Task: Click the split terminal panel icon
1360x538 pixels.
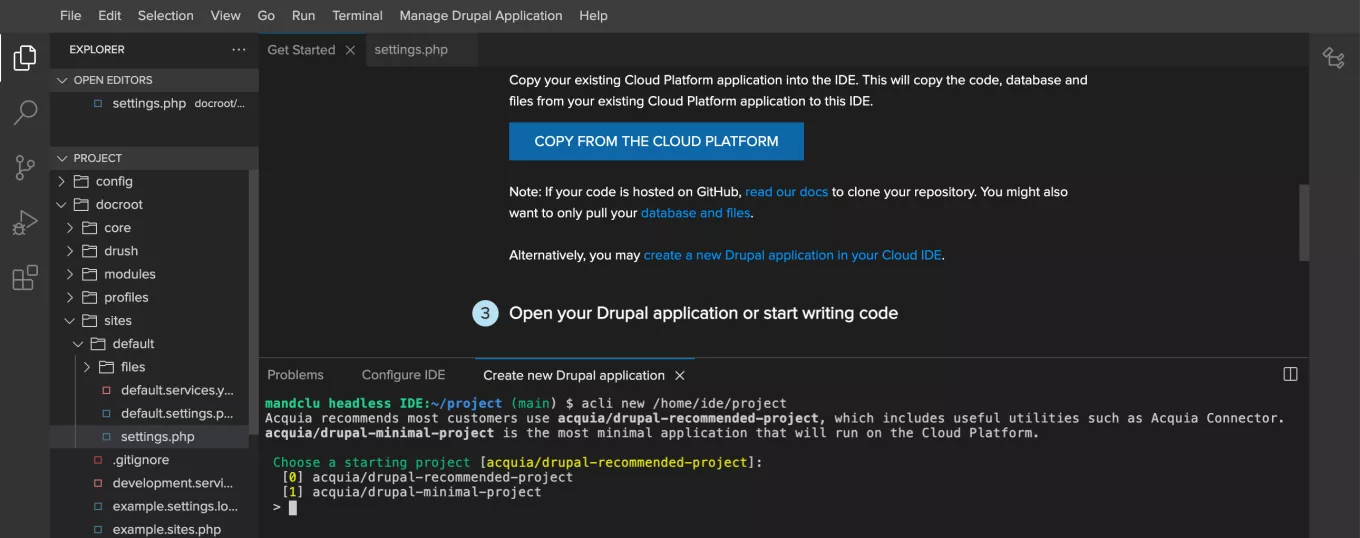Action: click(1290, 374)
